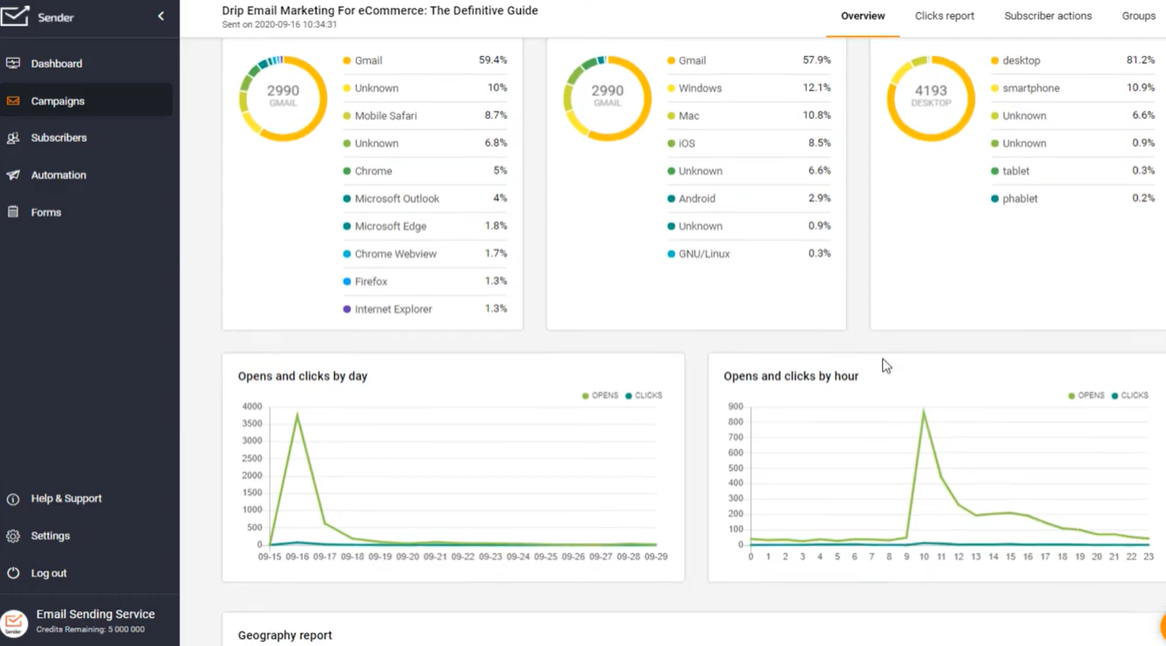1166x646 pixels.
Task: Click the Microsoft Edge row
Action: (425, 226)
